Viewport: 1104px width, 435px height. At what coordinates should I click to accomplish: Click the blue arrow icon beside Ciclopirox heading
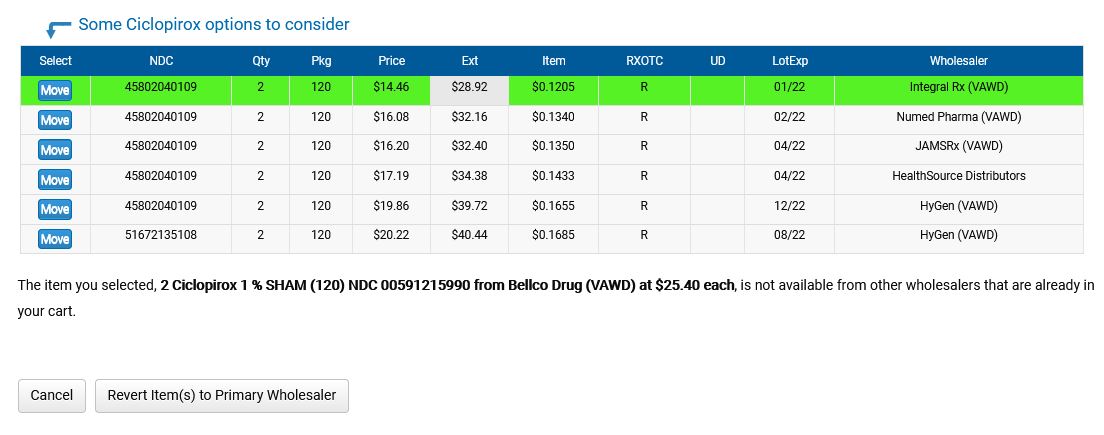coord(58,27)
